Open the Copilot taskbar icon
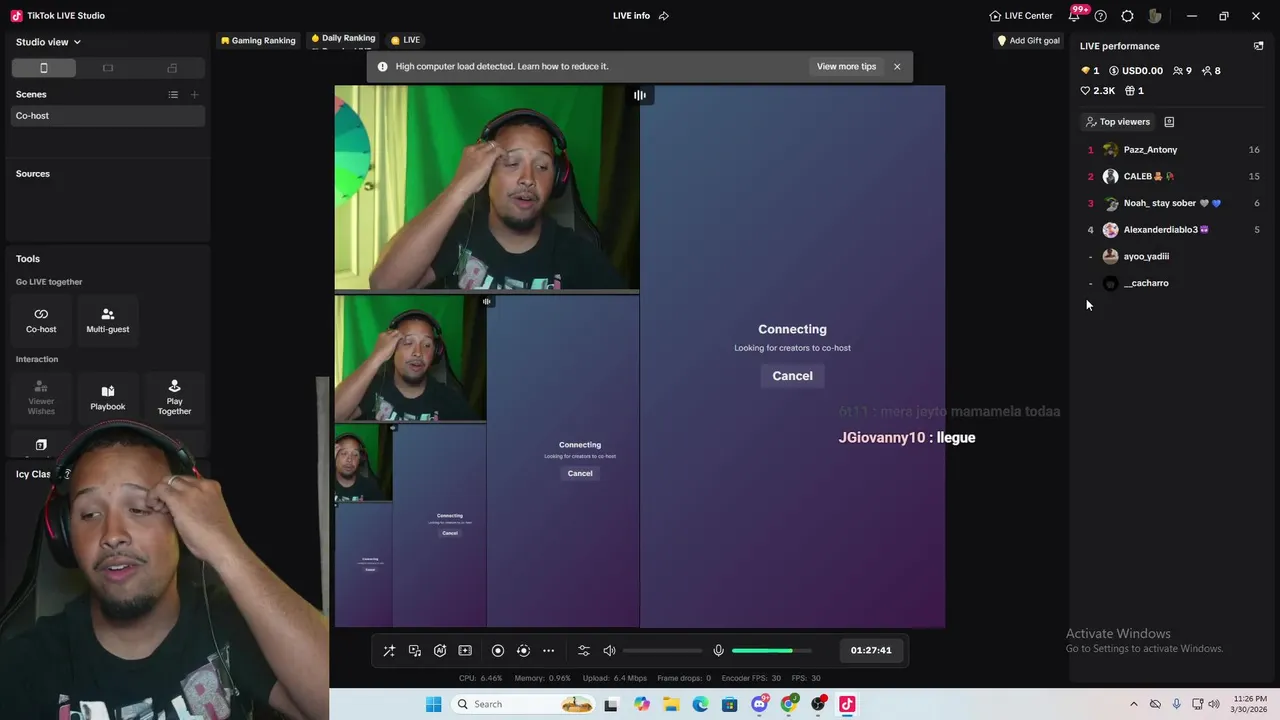The height and width of the screenshot is (720, 1280). (642, 704)
